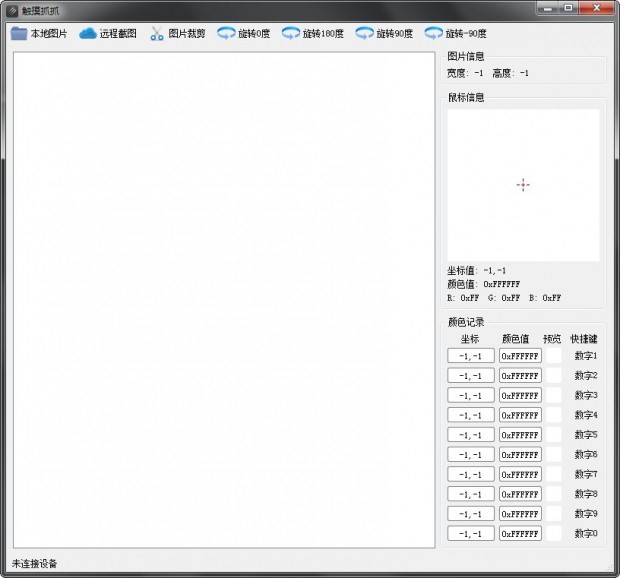Image resolution: width=620 pixels, height=578 pixels.
Task: Click the coordinate field for 数字8
Action: pos(471,494)
